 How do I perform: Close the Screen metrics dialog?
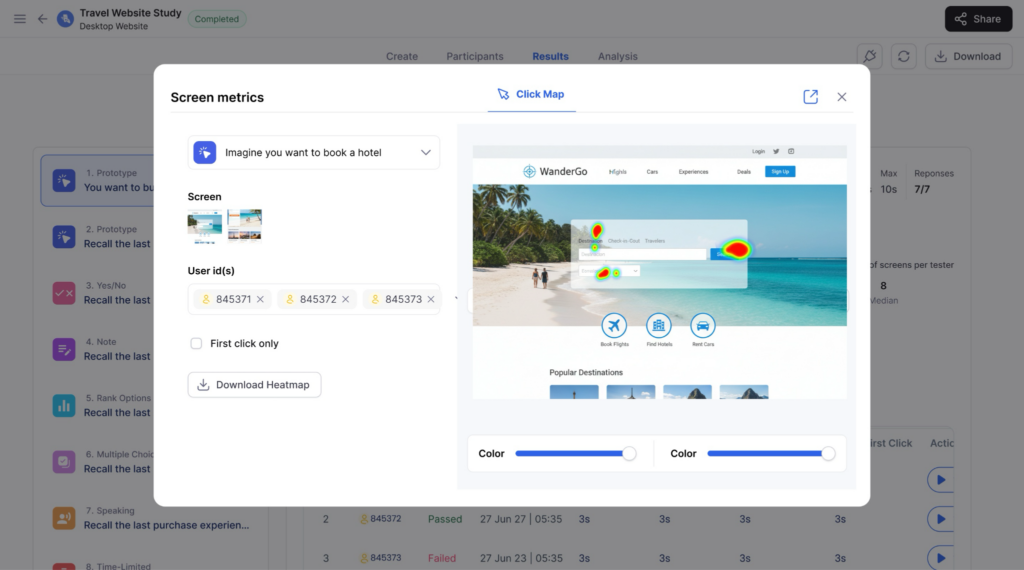842,97
